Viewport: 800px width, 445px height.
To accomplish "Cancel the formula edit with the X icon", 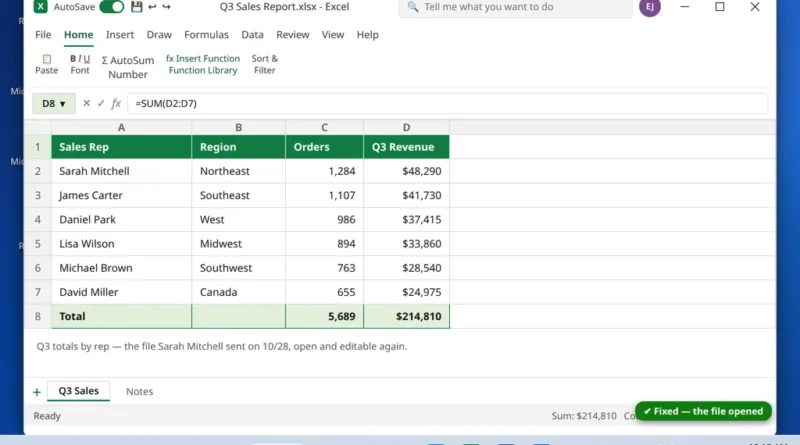I will (x=86, y=103).
